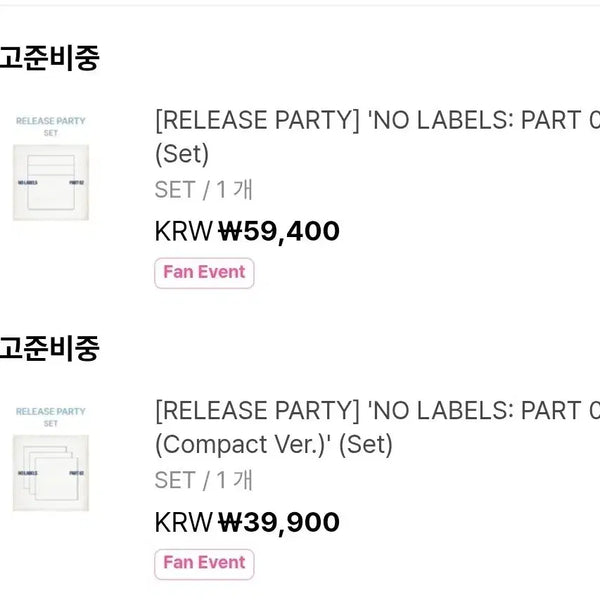Click the stacked album cover in the second thumbnail
Image resolution: width=600 pixels, height=600 pixels.
[51, 473]
